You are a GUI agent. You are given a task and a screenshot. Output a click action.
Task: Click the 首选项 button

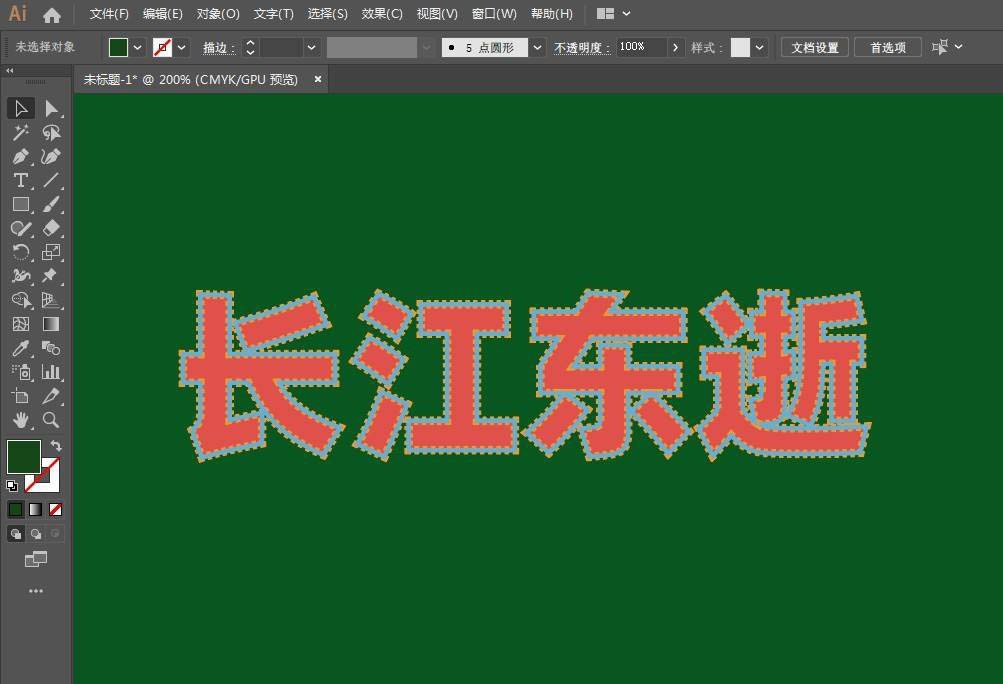888,47
